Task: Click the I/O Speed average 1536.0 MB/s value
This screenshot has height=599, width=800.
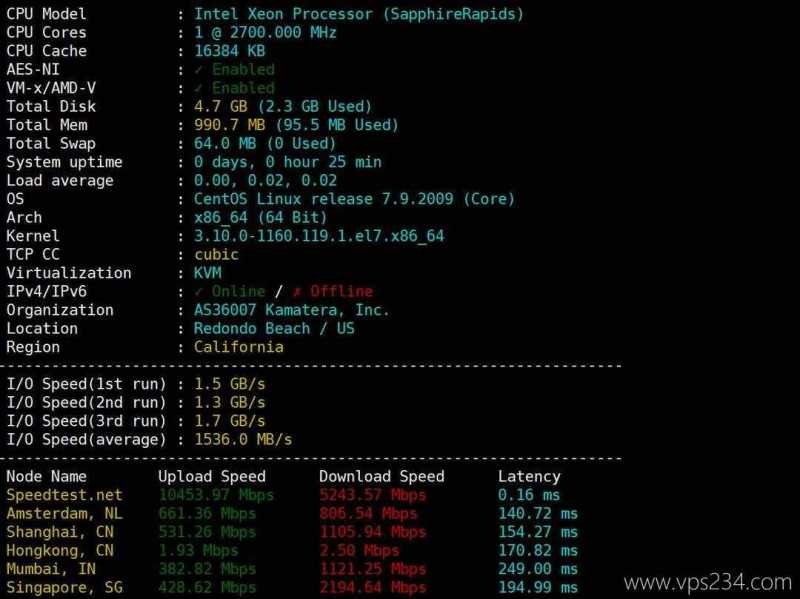Action: click(243, 439)
